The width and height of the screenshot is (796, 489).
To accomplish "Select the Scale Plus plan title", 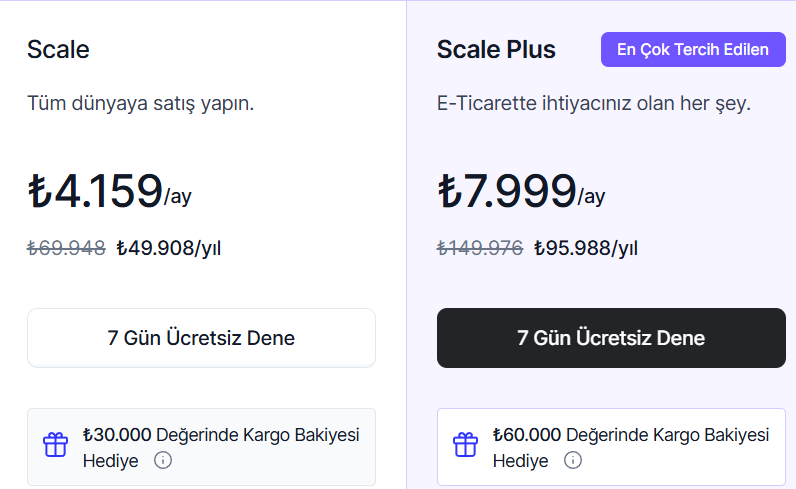I will pyautogui.click(x=496, y=50).
